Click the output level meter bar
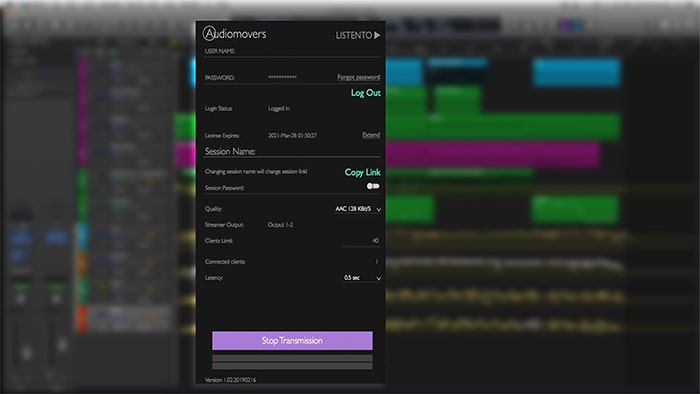The image size is (700, 394). tap(292, 362)
